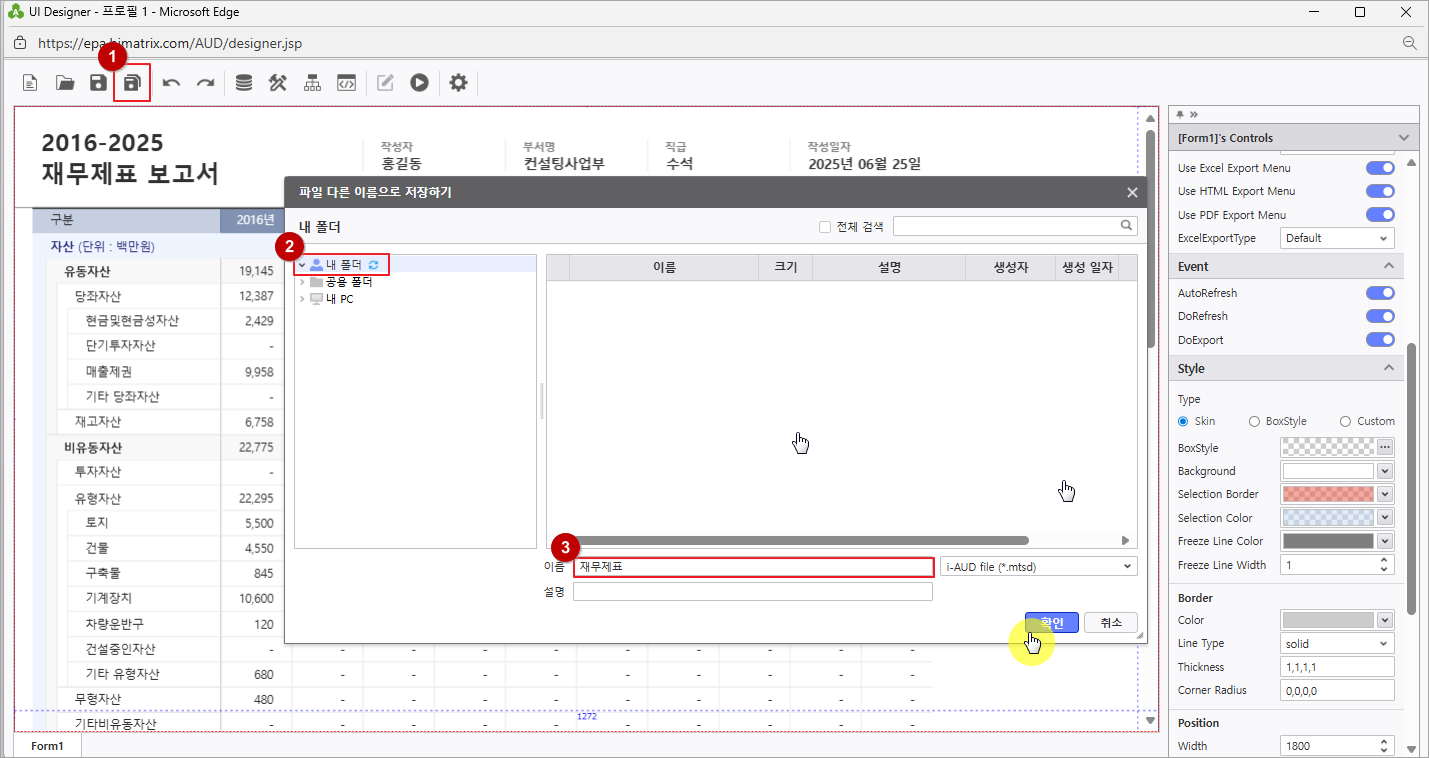Open the database datasource icon
Viewport: 1429px width, 758px height.
244,83
